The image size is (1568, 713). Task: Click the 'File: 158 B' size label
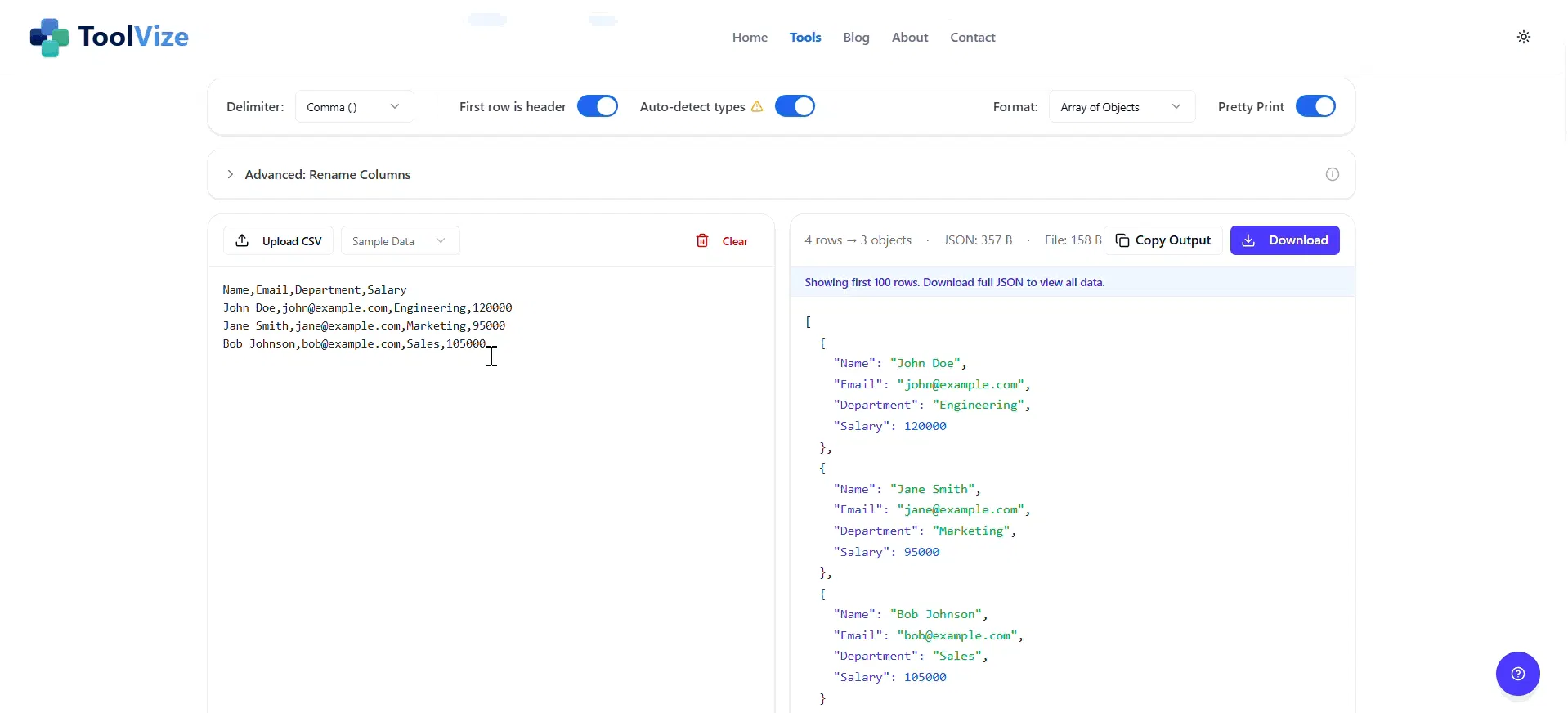click(x=1073, y=240)
